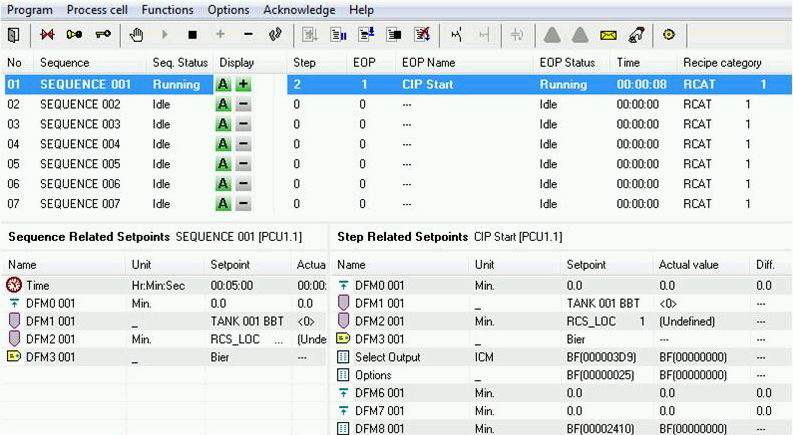Select the SEQUENCE 004 row
Image resolution: width=793 pixels, height=435 pixels.
[80, 144]
